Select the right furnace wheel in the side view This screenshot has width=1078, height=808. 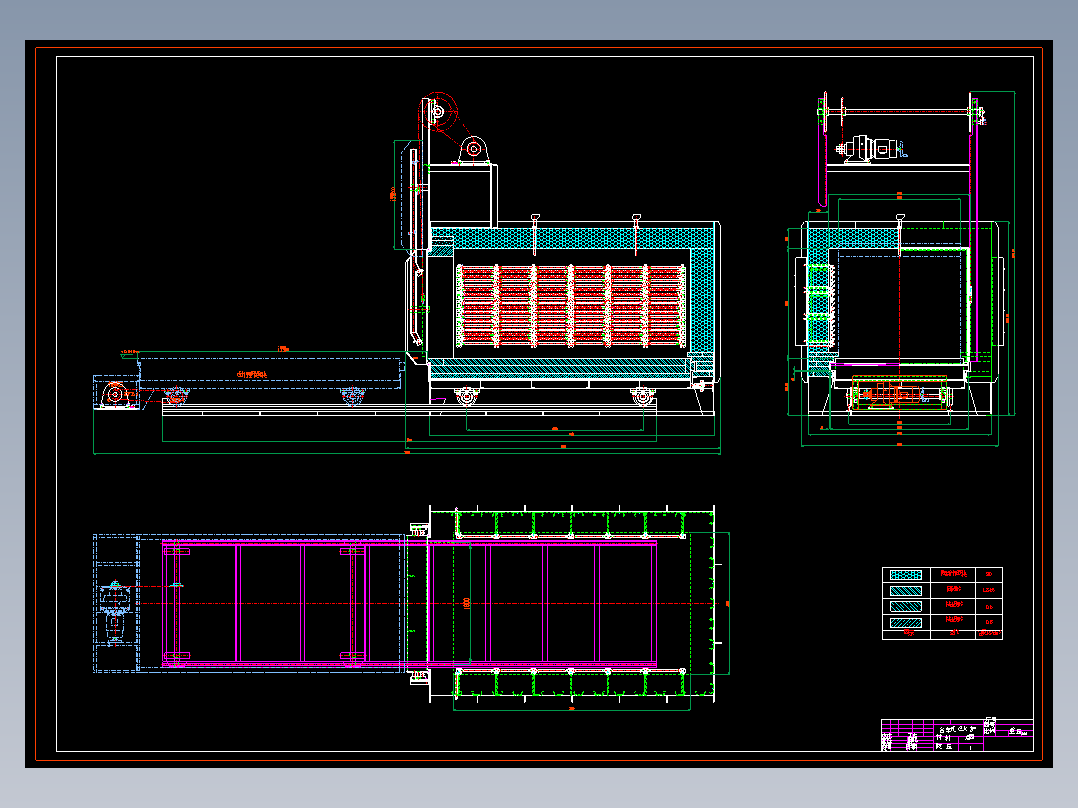[x=642, y=395]
